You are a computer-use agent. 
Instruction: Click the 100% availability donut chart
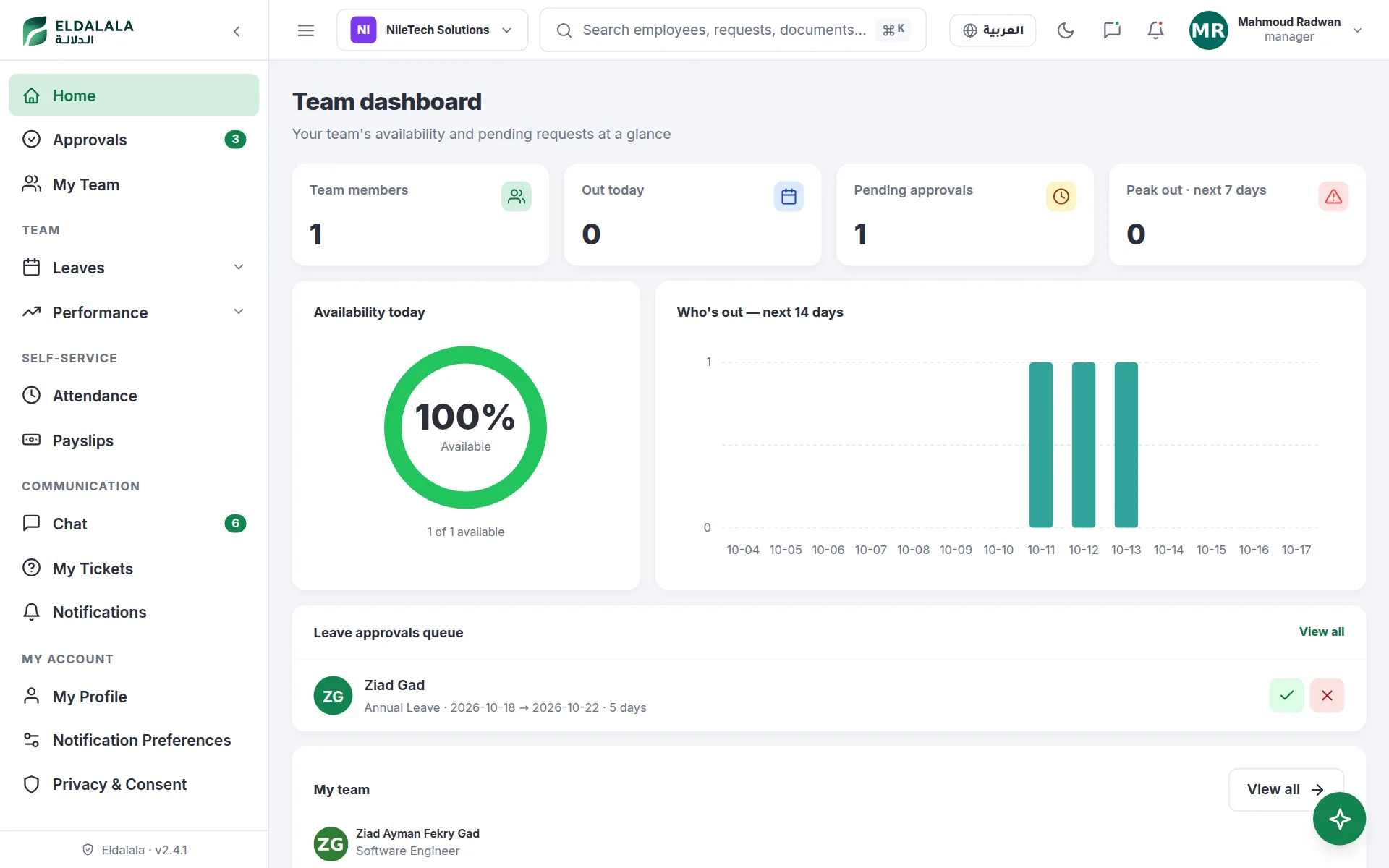tap(465, 427)
